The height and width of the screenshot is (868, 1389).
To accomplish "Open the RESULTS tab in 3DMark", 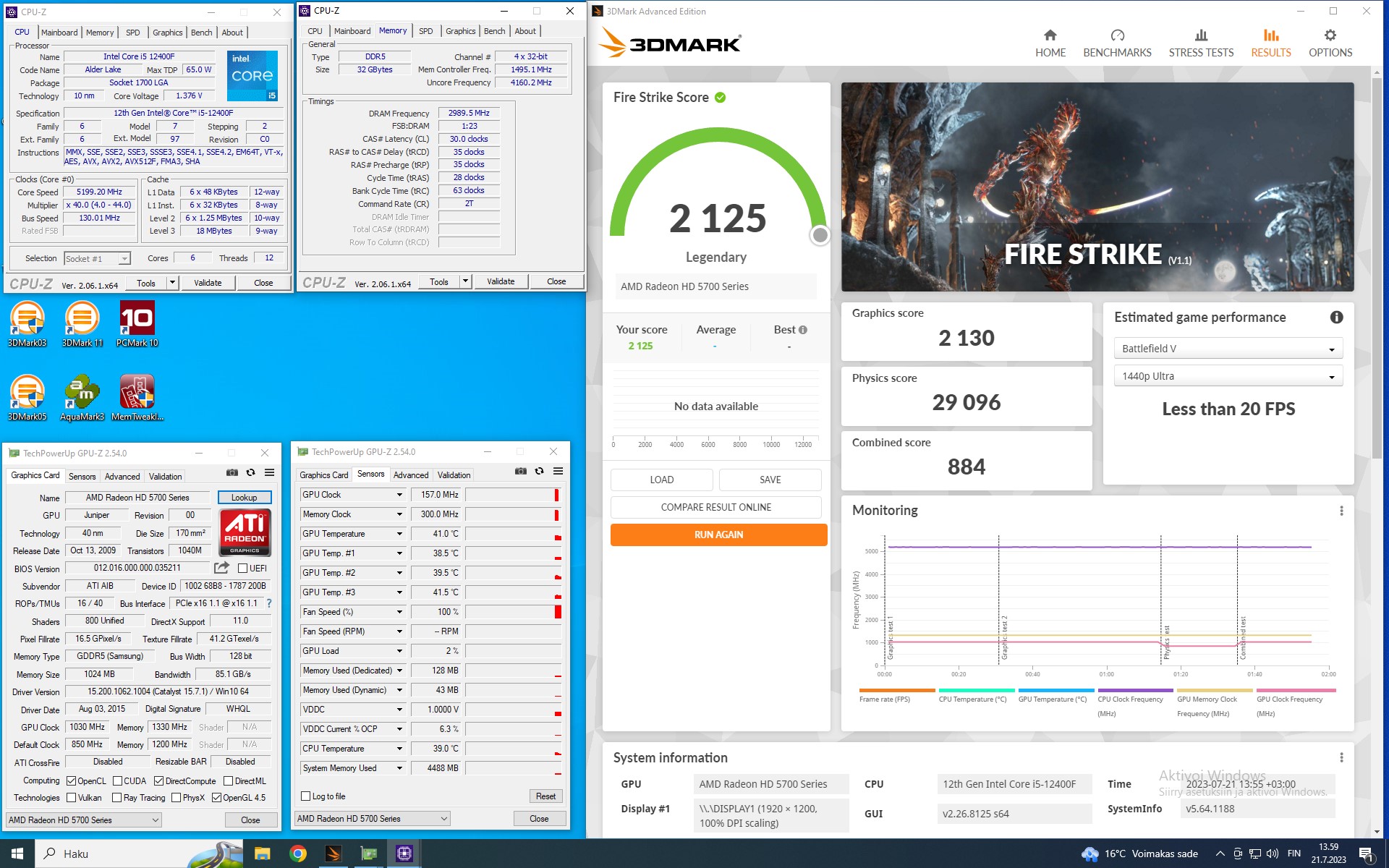I will 1270,43.
